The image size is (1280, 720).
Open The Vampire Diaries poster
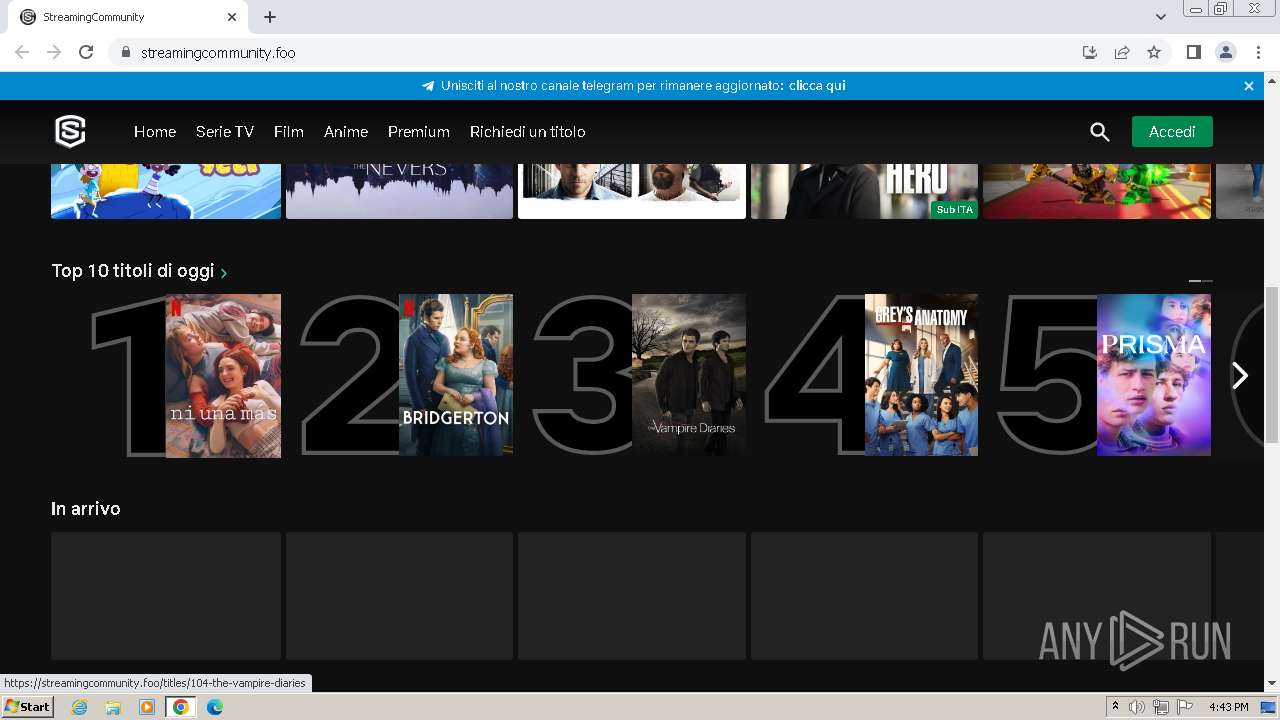(x=689, y=375)
